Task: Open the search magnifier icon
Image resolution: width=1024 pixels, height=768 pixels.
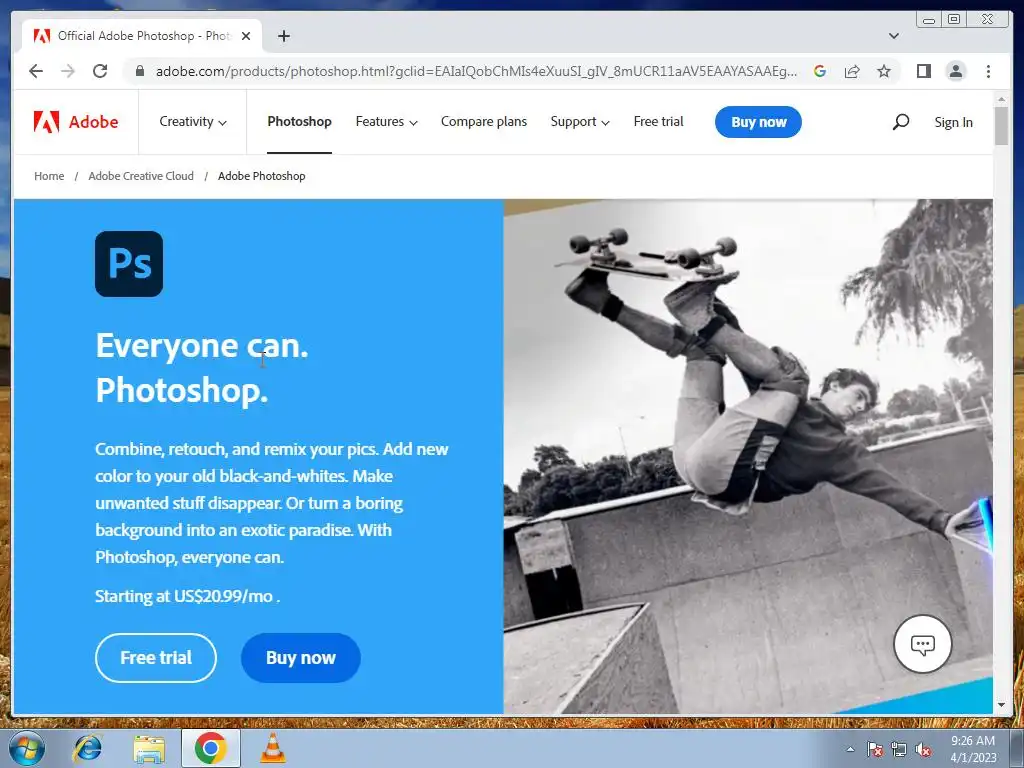Action: [x=901, y=121]
